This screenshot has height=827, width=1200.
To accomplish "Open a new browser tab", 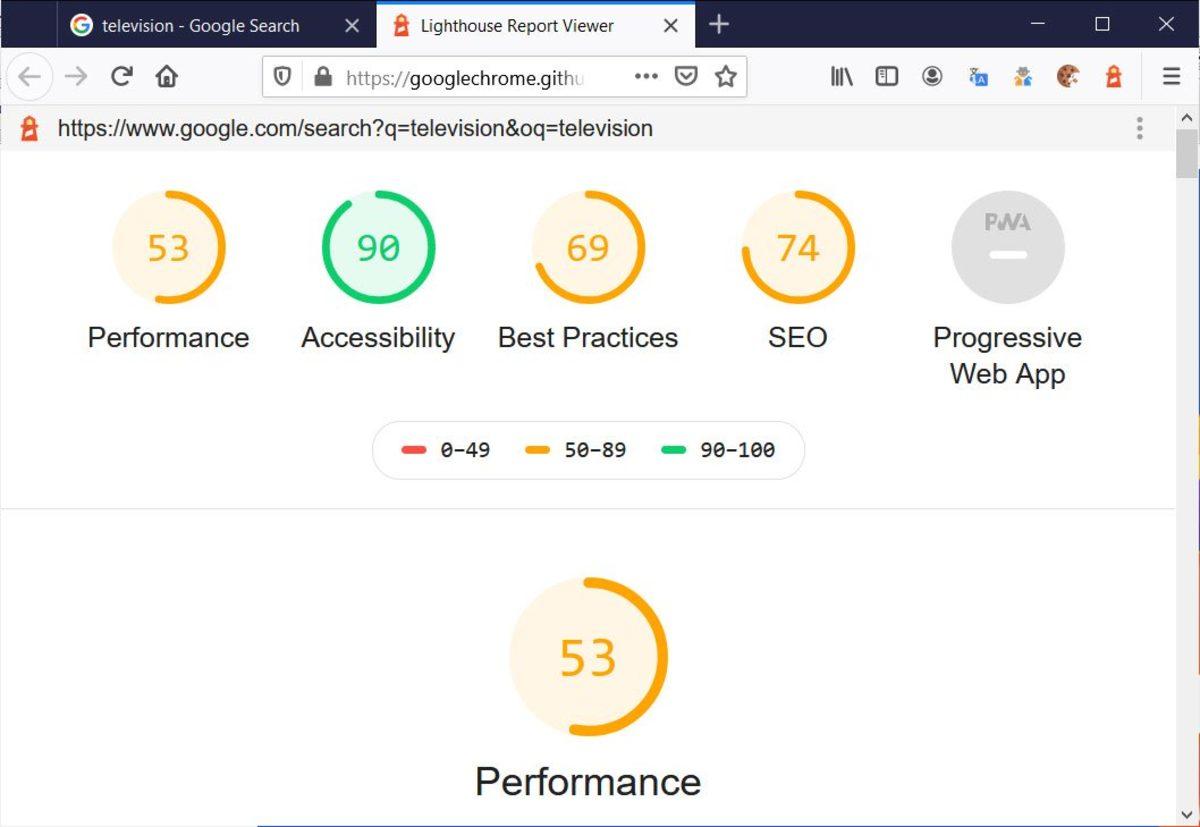I will coord(718,25).
